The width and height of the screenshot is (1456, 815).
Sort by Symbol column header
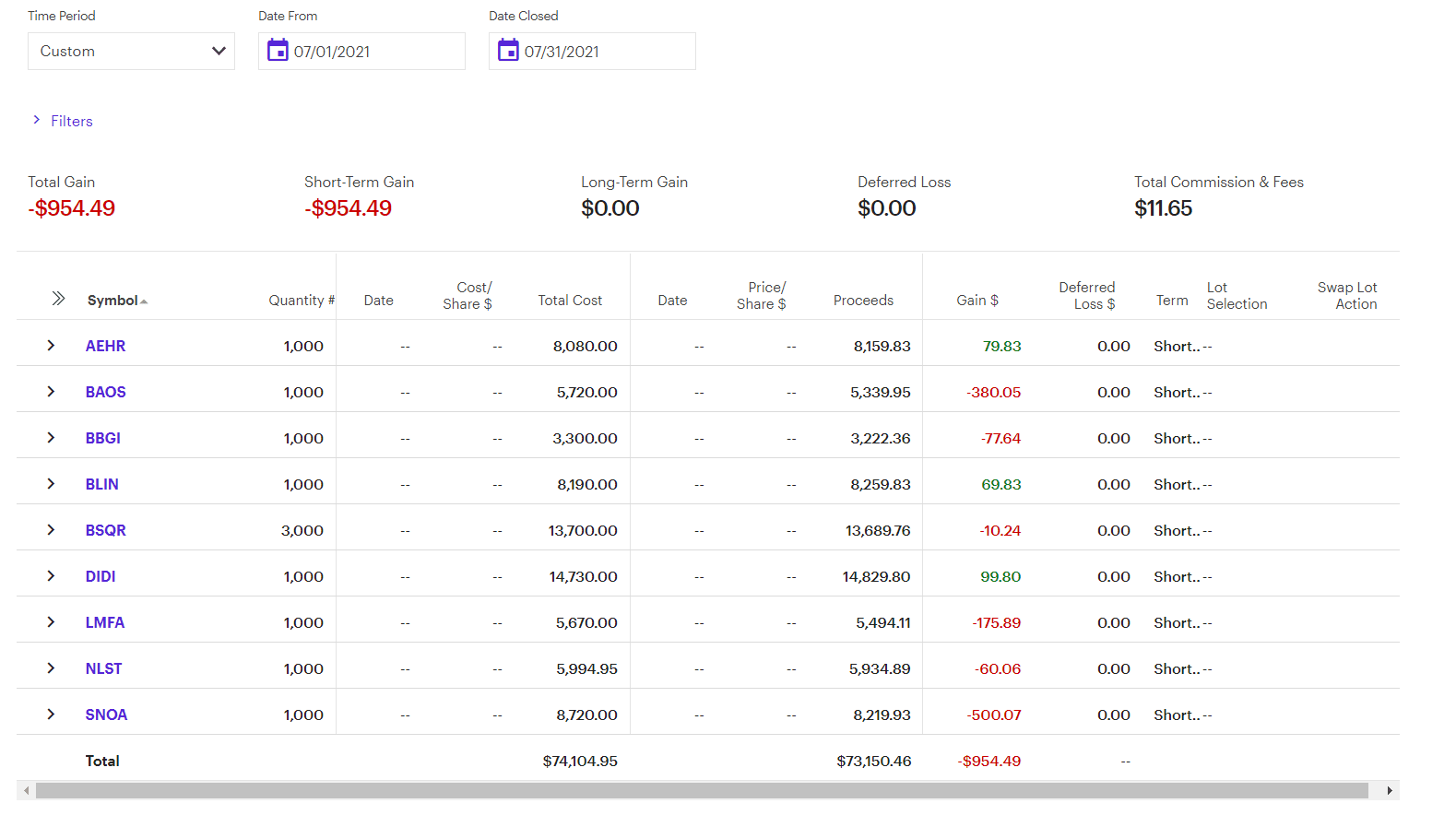[113, 301]
